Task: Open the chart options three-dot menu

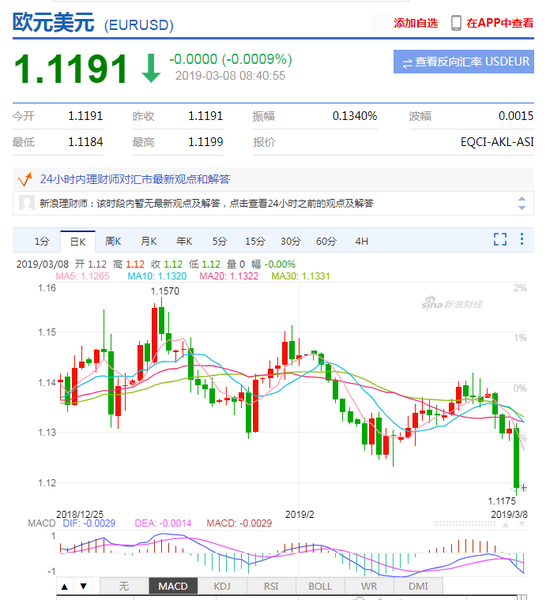Action: (x=522, y=239)
